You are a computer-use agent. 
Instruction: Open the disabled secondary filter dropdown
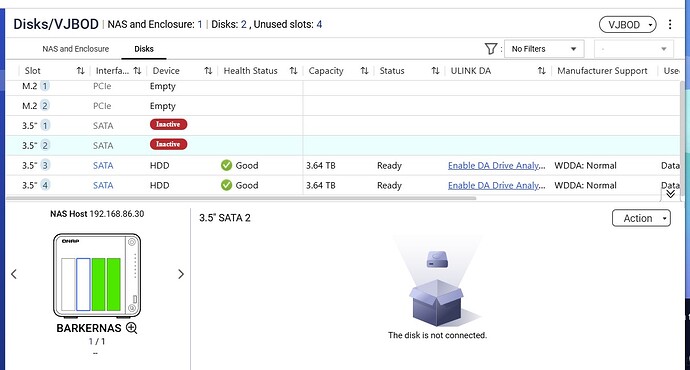click(634, 49)
